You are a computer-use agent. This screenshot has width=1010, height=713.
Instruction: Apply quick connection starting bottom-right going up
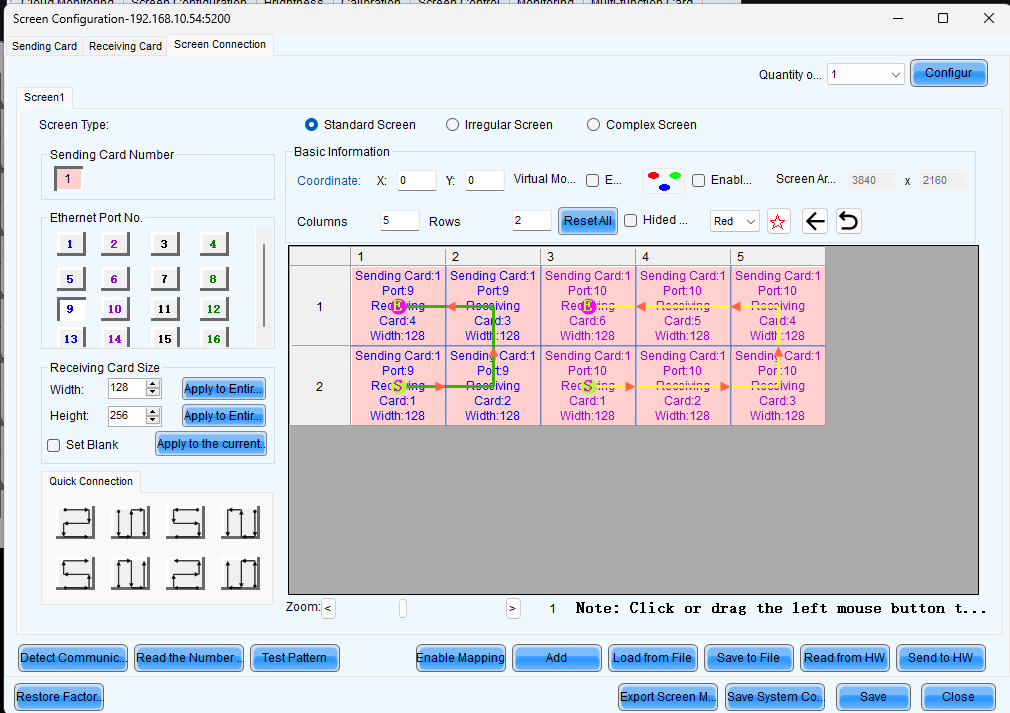[241, 573]
